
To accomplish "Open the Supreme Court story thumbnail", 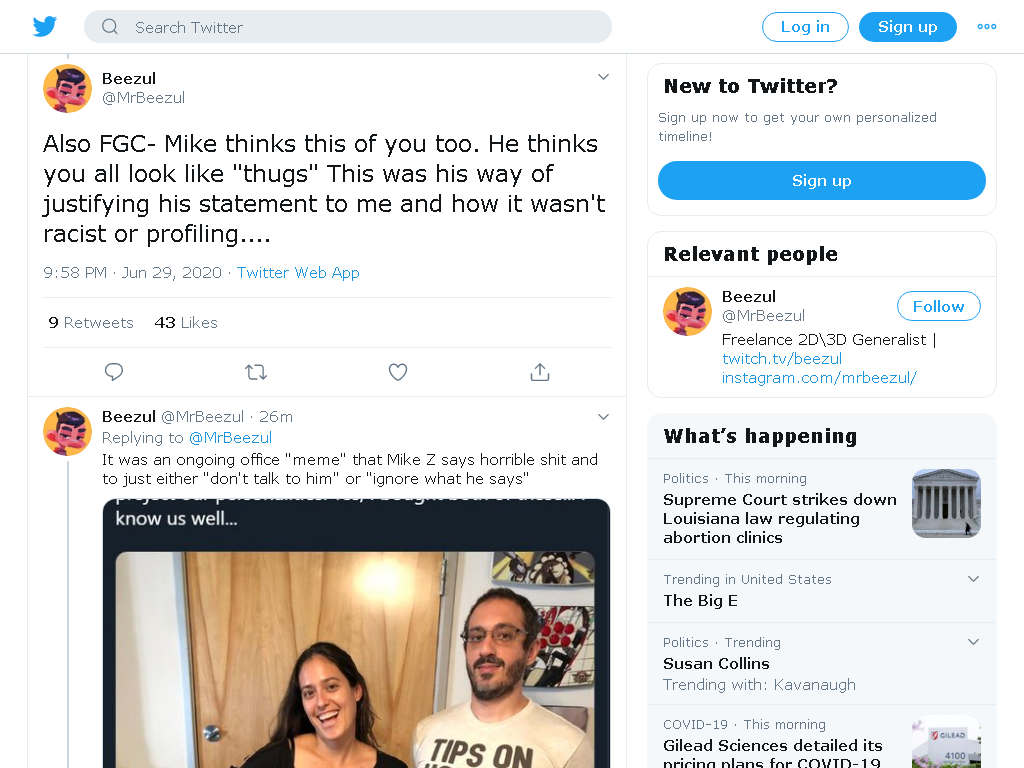I will (x=946, y=504).
